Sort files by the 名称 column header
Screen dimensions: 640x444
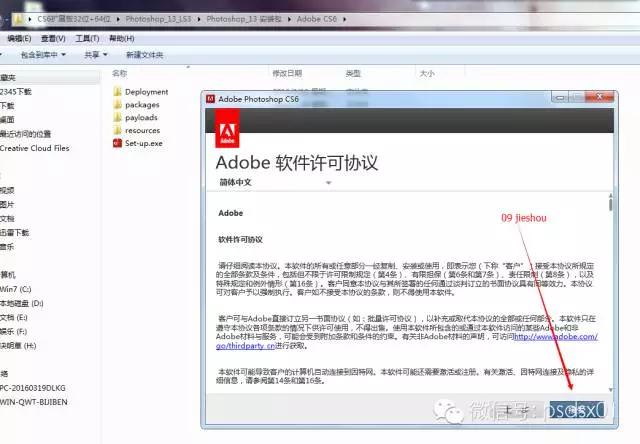pos(120,73)
